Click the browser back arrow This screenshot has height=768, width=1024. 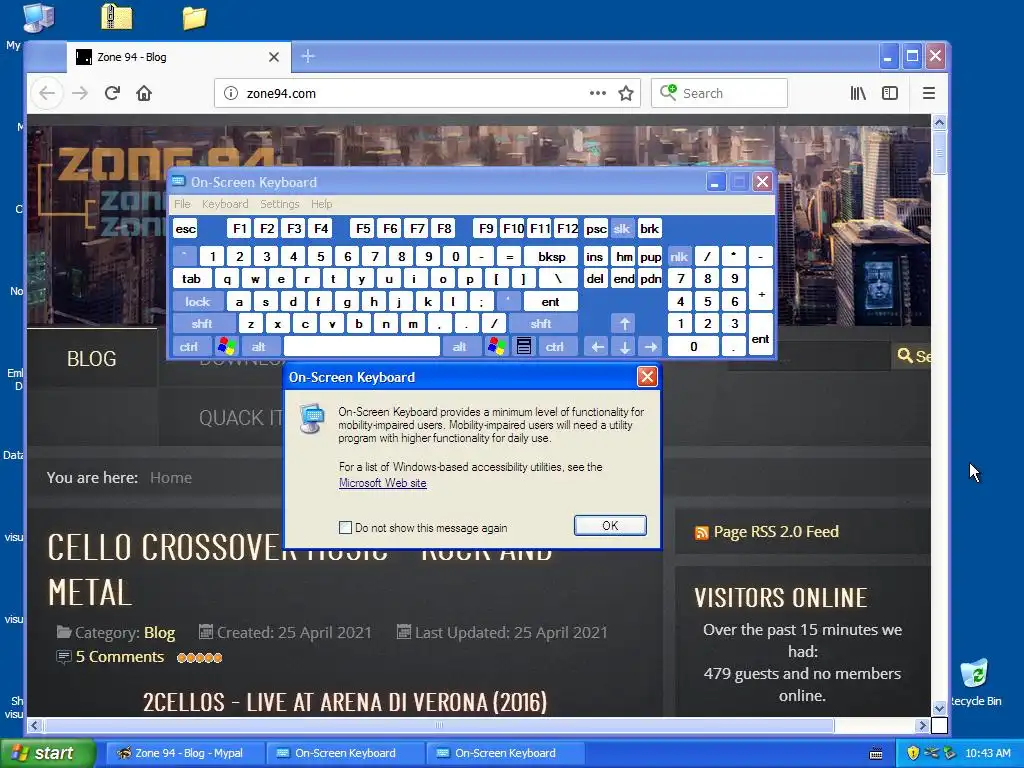click(47, 93)
